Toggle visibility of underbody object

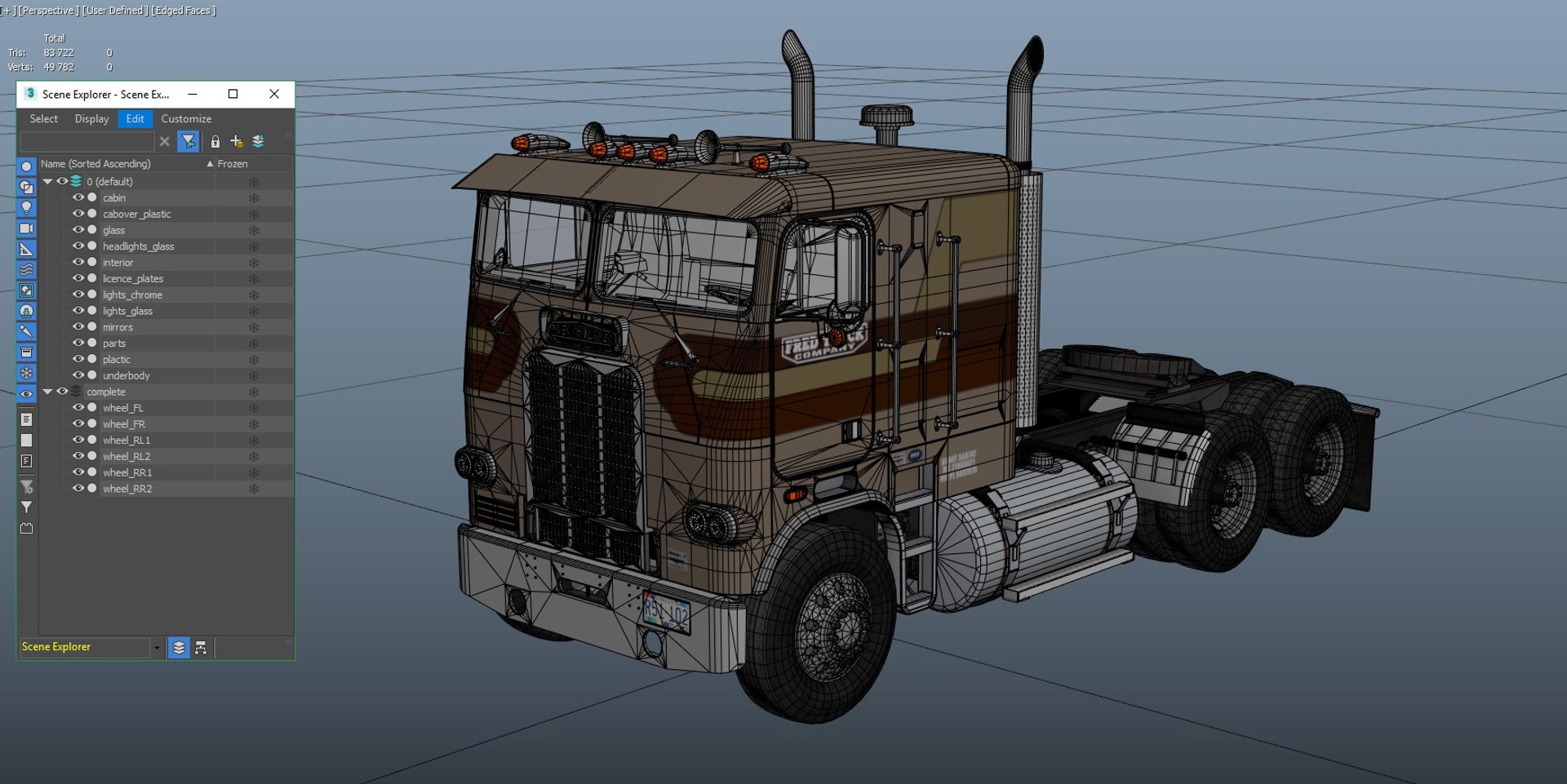pos(78,375)
